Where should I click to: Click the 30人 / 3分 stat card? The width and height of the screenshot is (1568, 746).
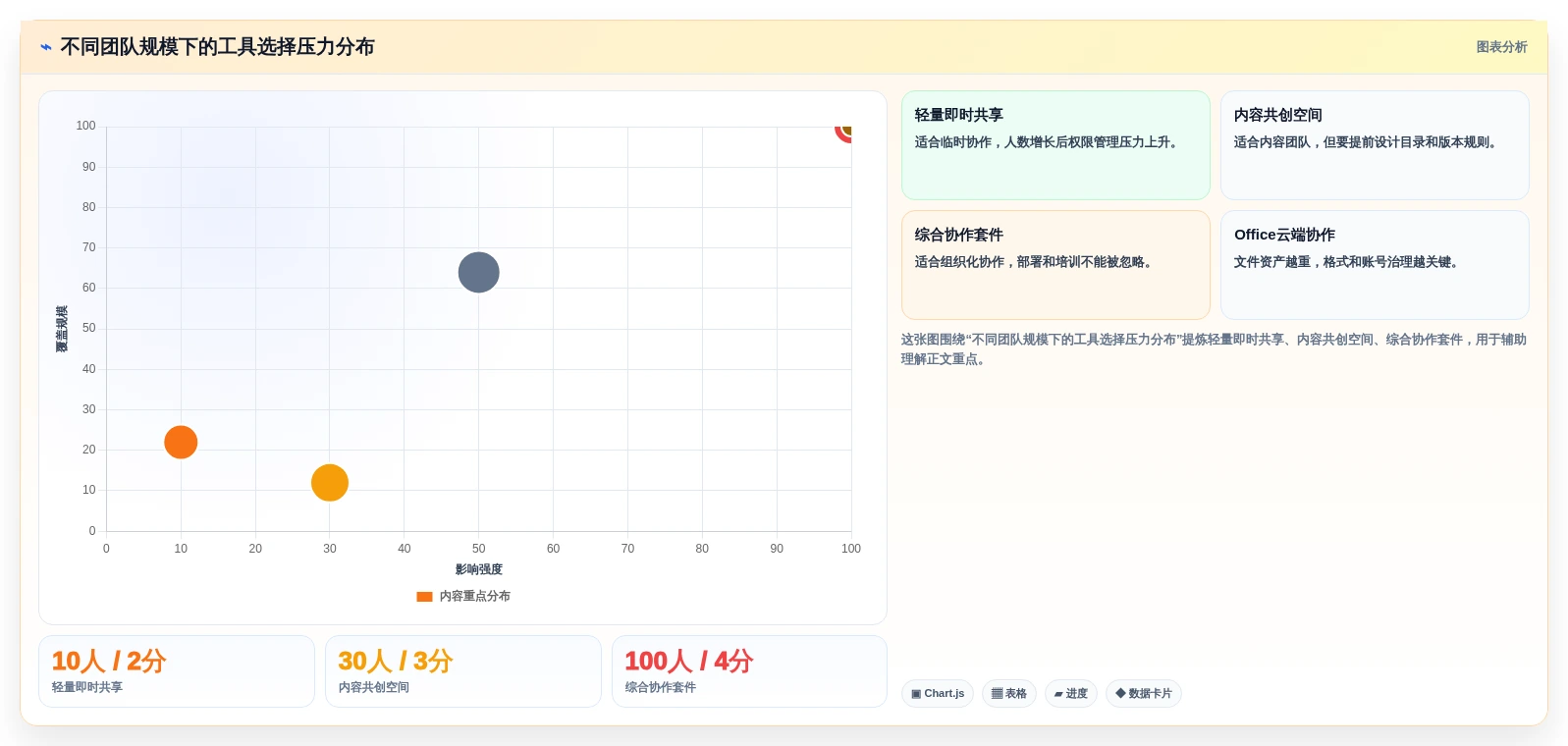[463, 671]
